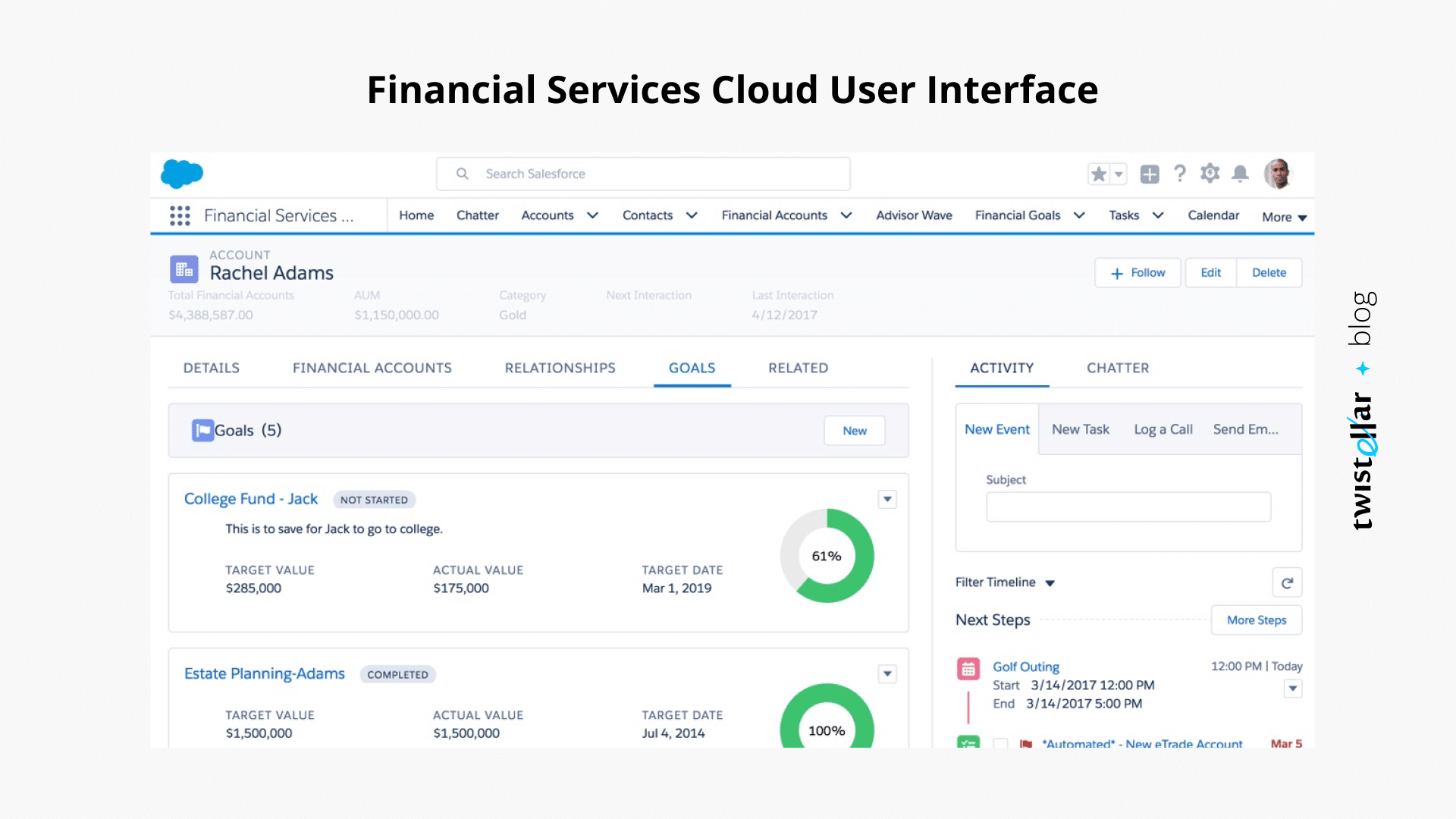1456x819 pixels.
Task: Click the NOT STARTED status badge
Action: coord(374,500)
